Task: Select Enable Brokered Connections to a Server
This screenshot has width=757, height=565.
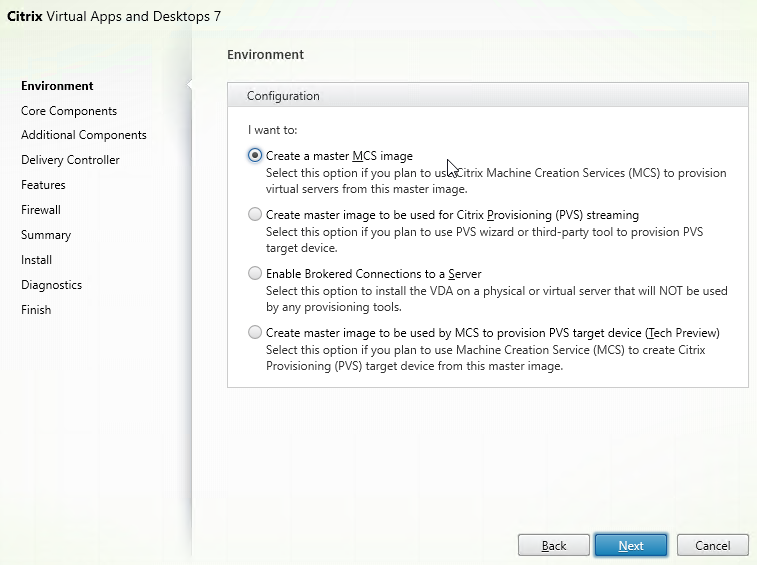Action: click(255, 273)
